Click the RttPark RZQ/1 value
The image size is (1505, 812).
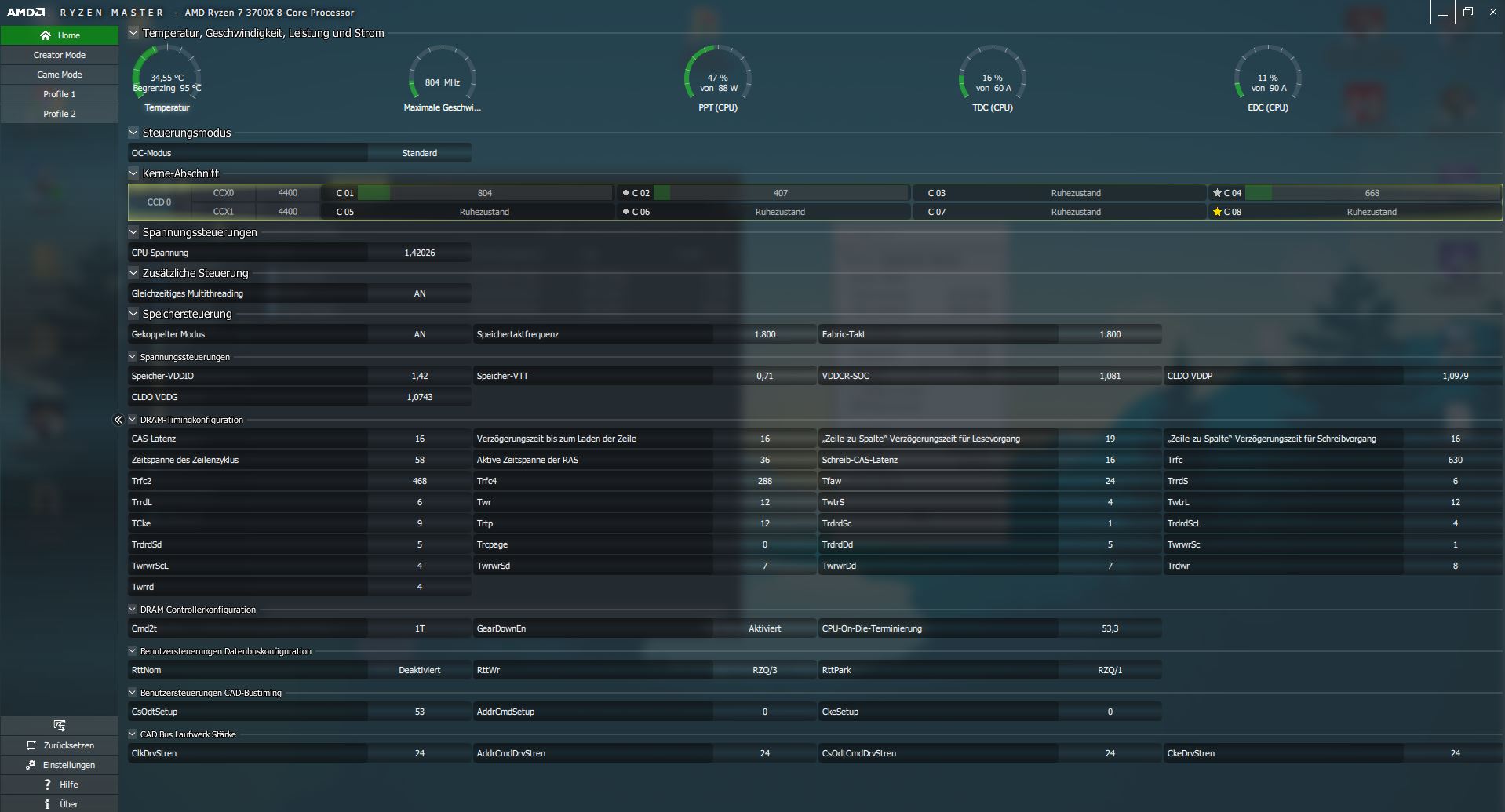point(1110,670)
